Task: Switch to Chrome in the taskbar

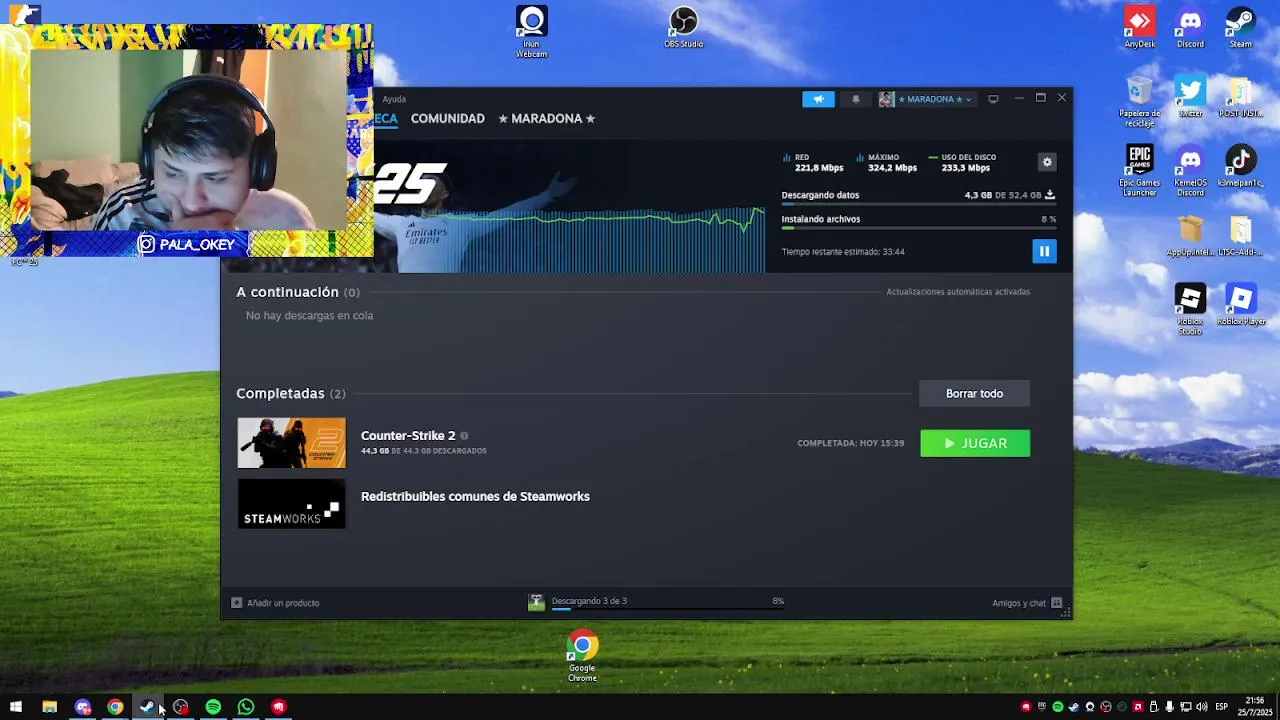Action: point(115,707)
